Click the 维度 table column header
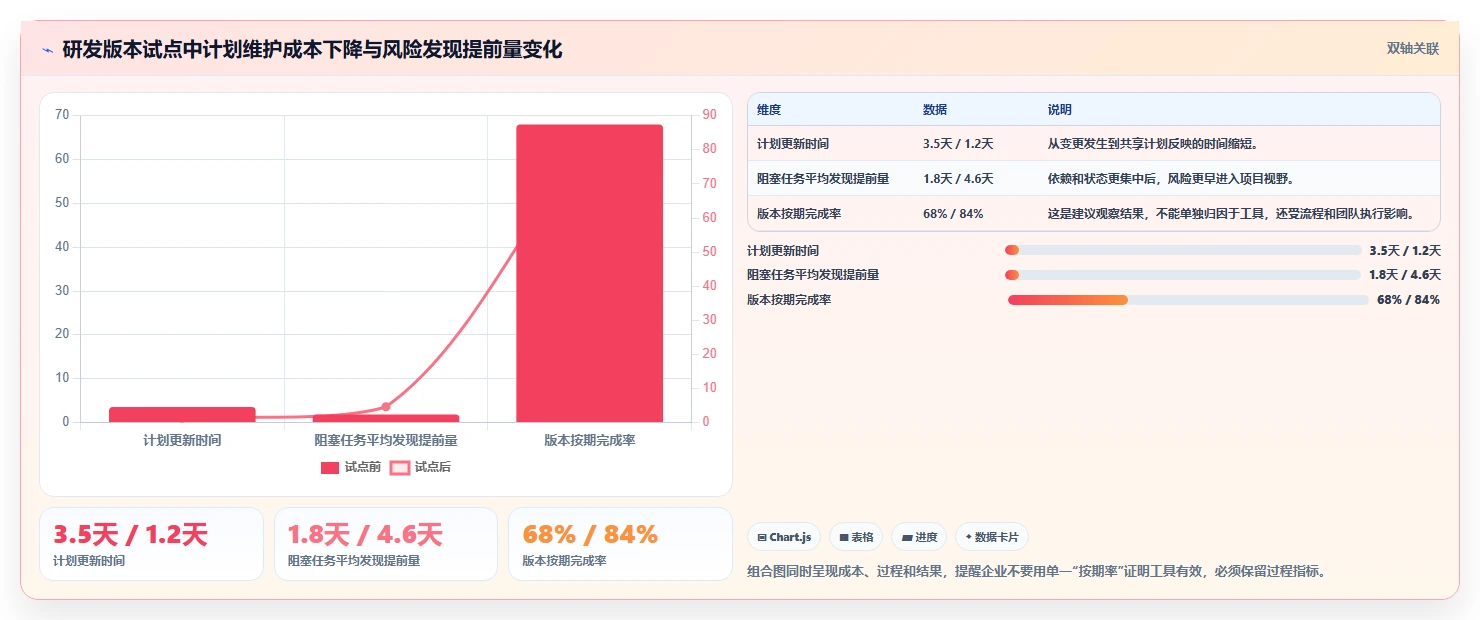1480x620 pixels. pos(769,110)
